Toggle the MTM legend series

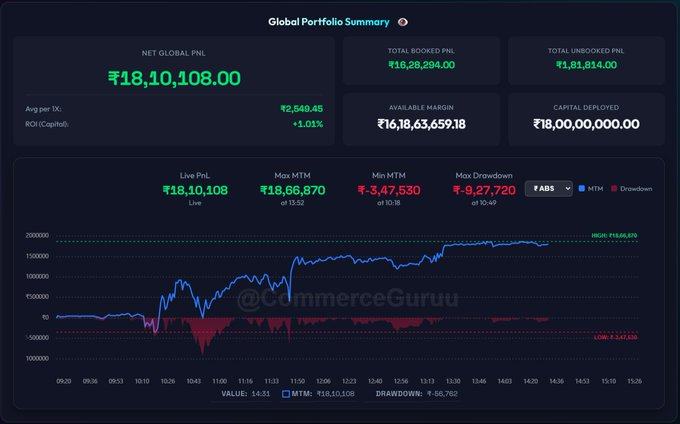591,189
